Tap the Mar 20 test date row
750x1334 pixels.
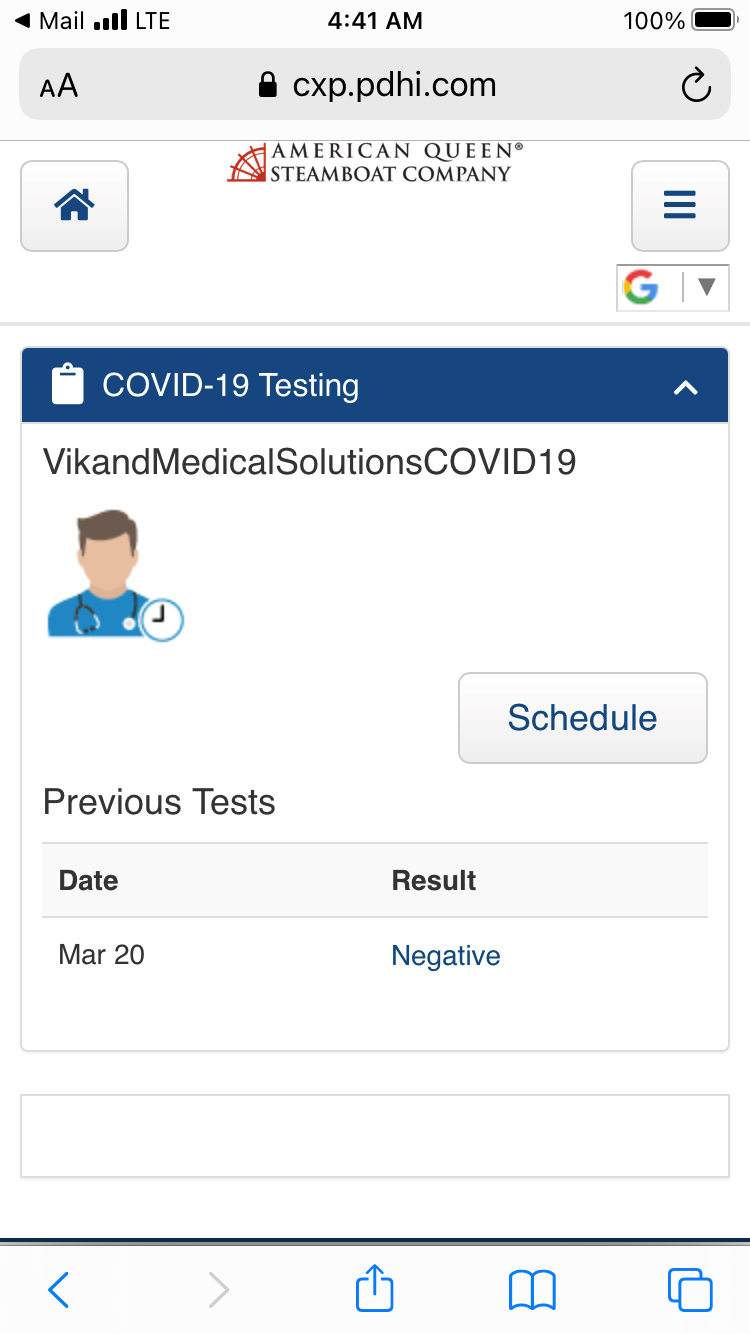(102, 955)
